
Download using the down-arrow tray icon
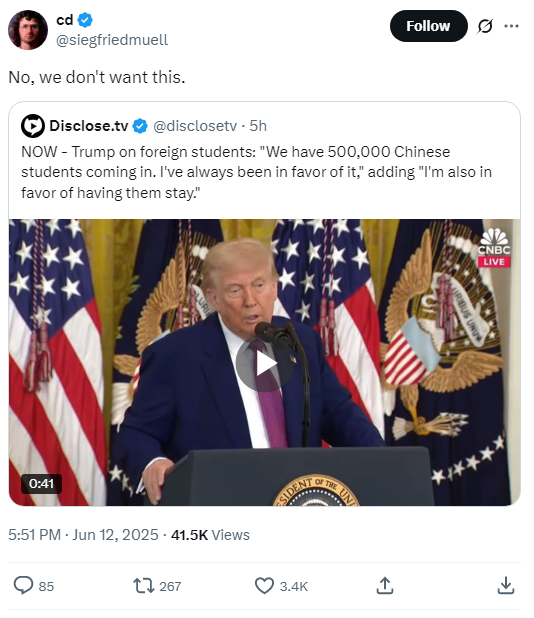tap(506, 585)
